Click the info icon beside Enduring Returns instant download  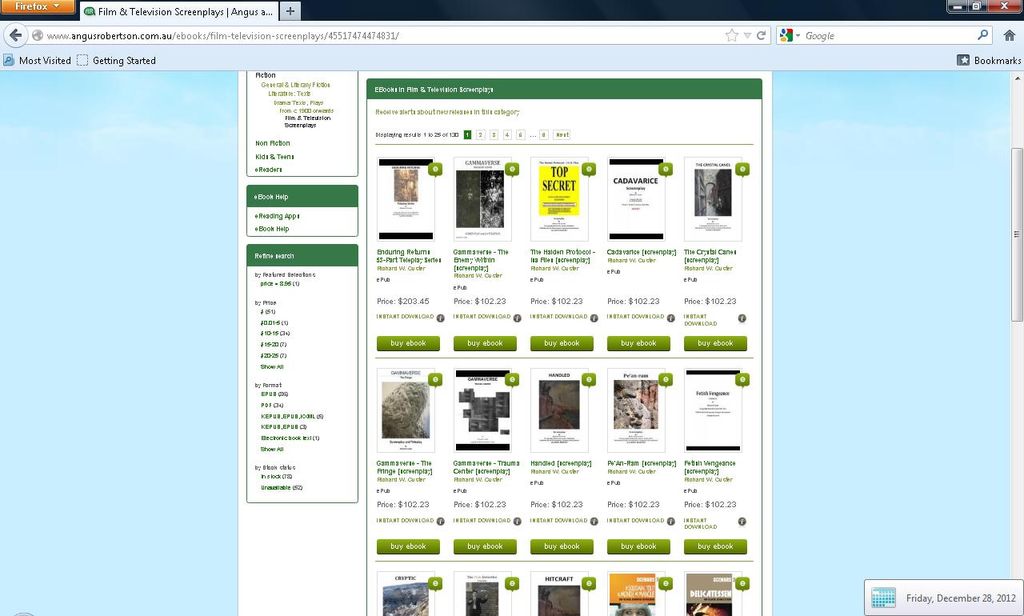coord(440,318)
